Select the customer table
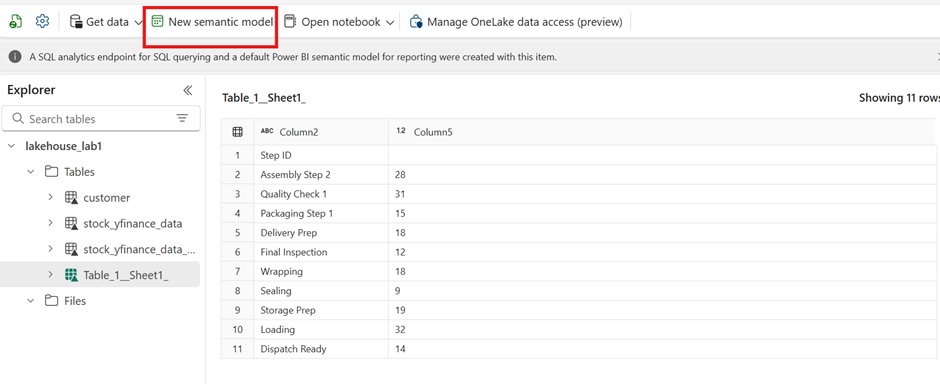 107,198
